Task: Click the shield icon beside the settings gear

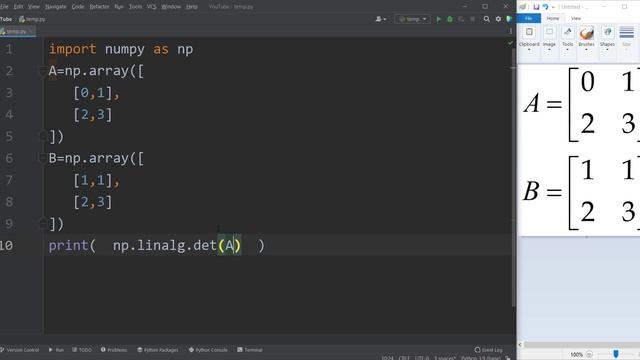Action: 509,19
